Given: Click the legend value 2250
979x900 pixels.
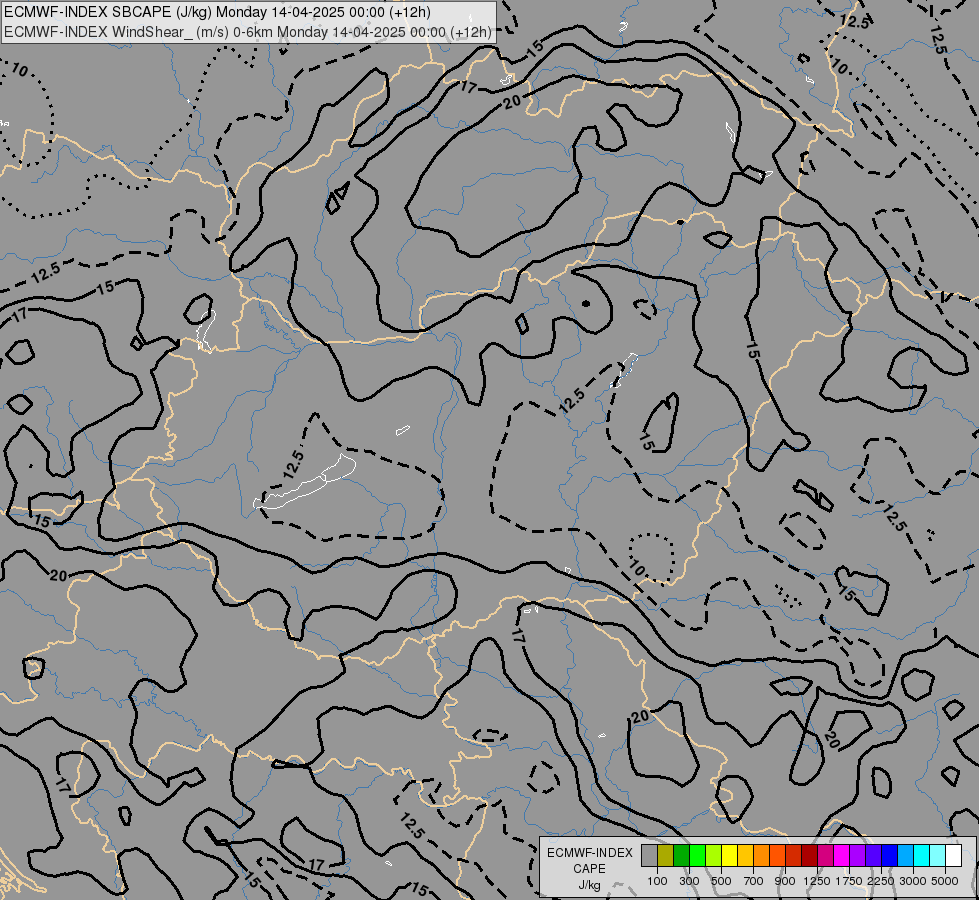Looking at the screenshot, I should tap(882, 881).
